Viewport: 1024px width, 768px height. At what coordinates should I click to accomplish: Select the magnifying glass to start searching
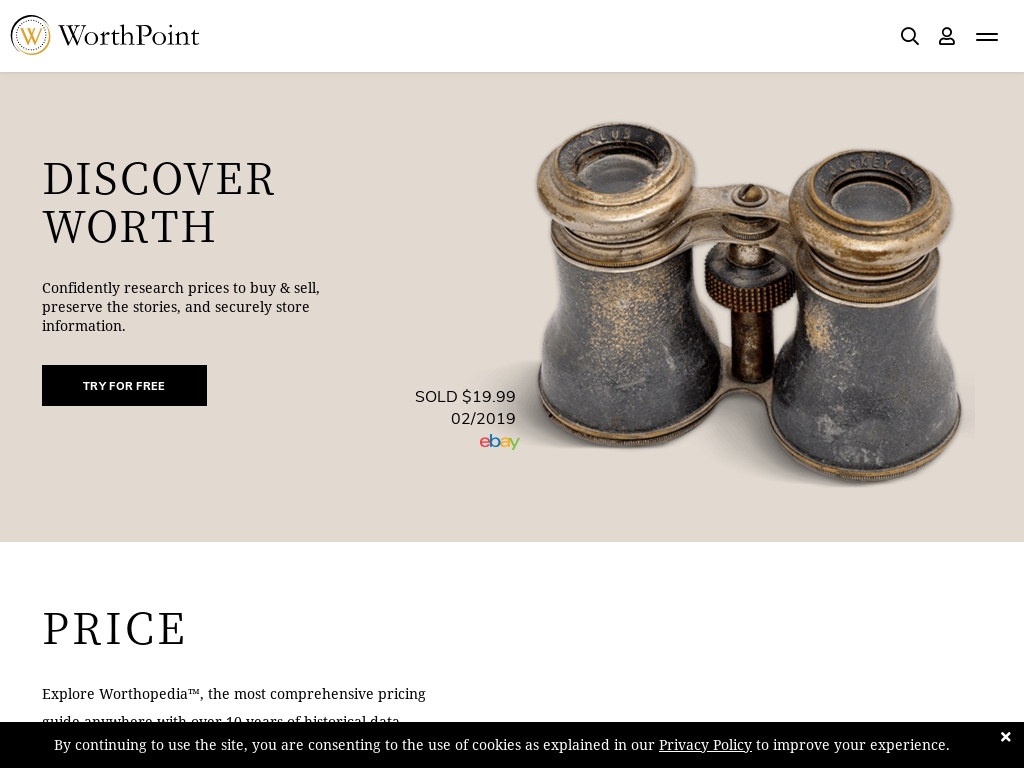[x=909, y=36]
